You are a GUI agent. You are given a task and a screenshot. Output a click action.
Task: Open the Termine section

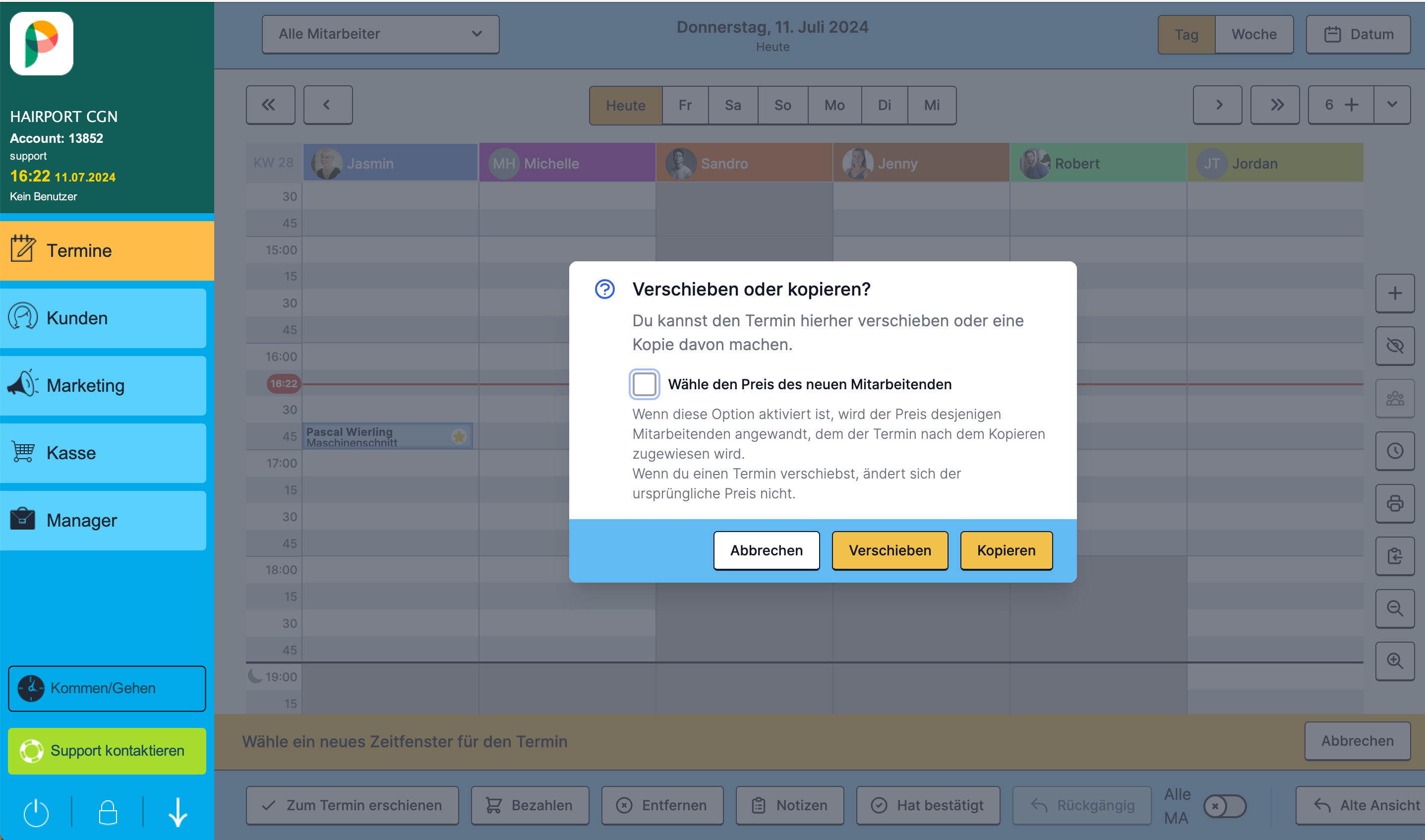tap(107, 251)
